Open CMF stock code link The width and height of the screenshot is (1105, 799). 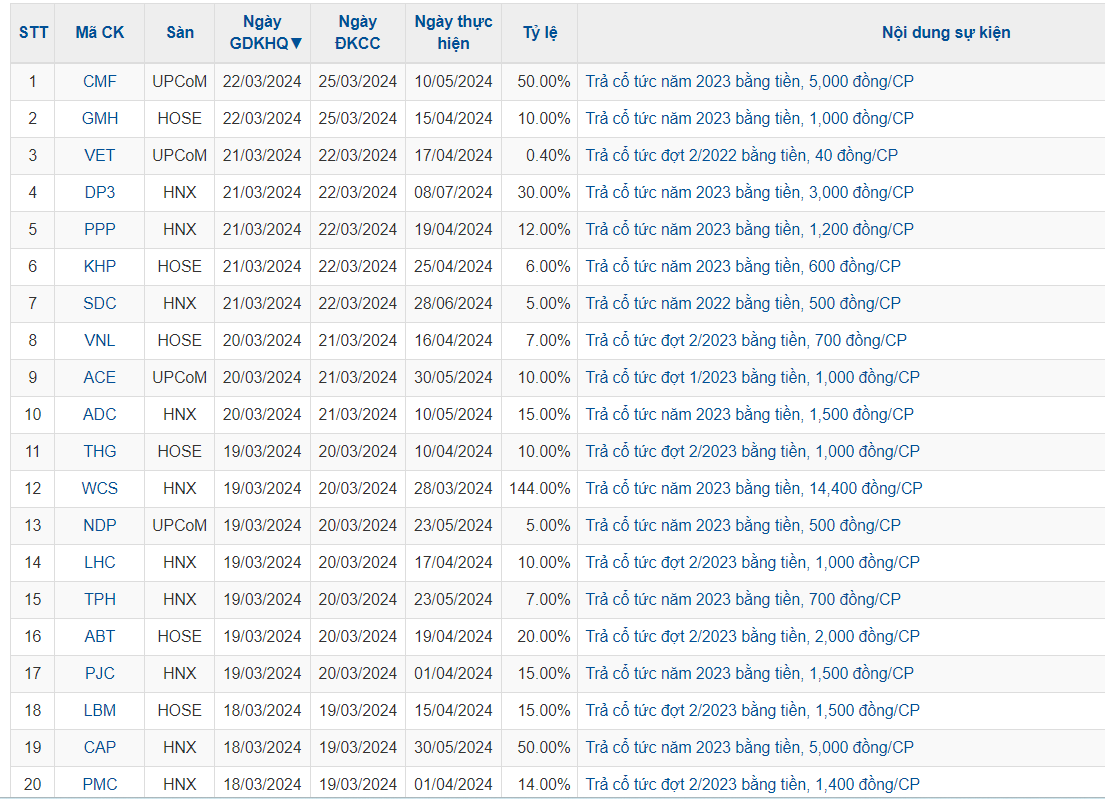click(x=100, y=81)
